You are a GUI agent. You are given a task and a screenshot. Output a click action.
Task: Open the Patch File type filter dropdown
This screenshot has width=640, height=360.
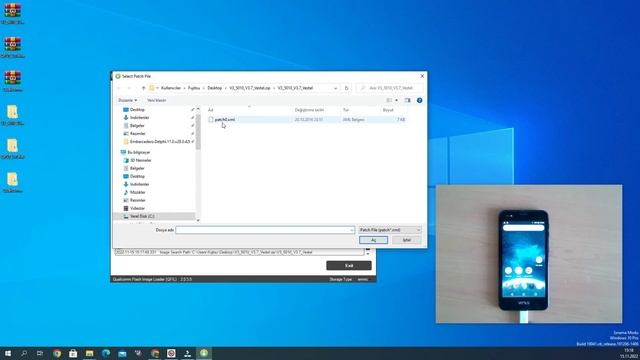coord(390,230)
